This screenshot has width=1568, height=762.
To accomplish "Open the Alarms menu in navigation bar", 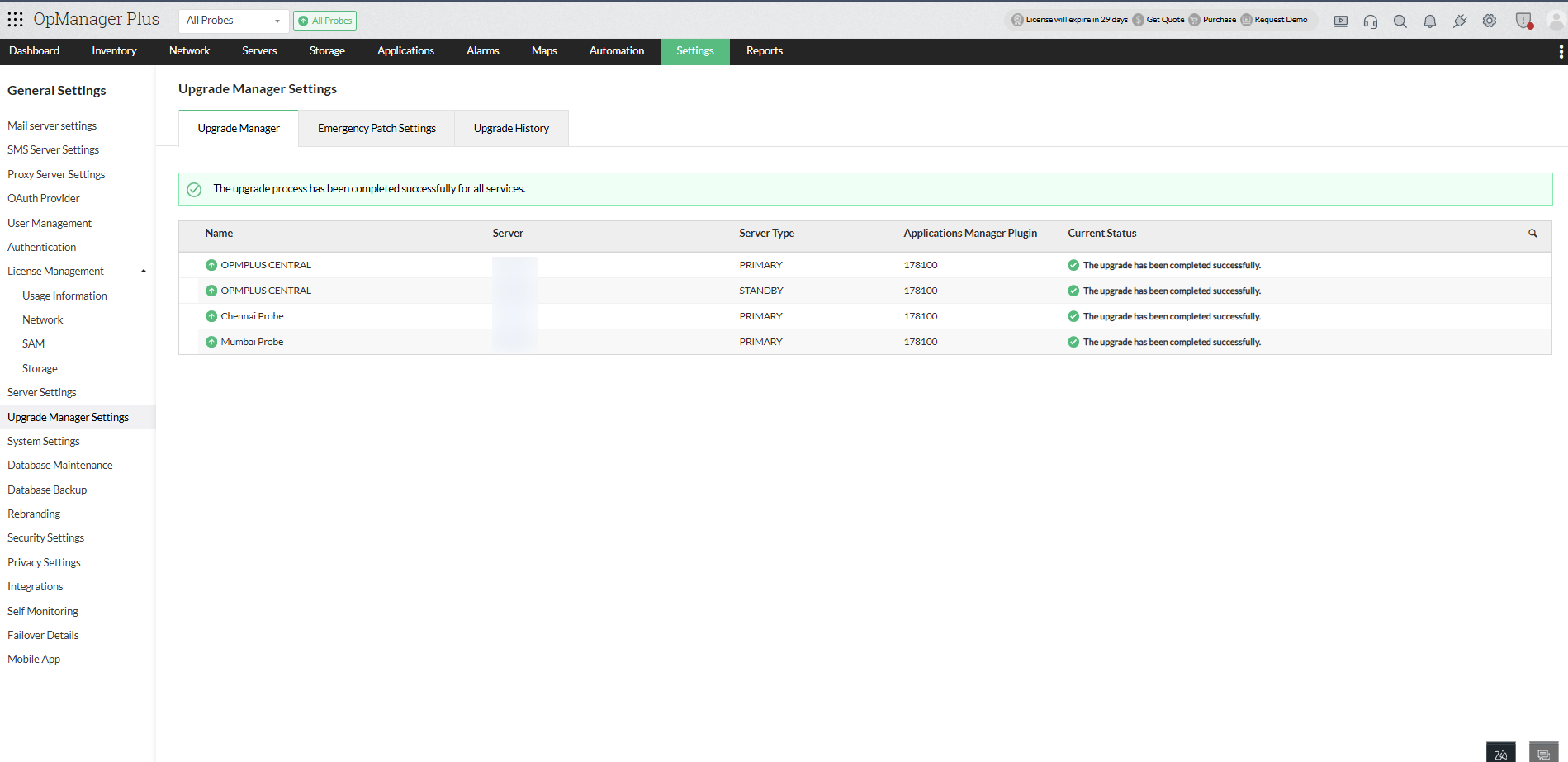I will coord(482,51).
